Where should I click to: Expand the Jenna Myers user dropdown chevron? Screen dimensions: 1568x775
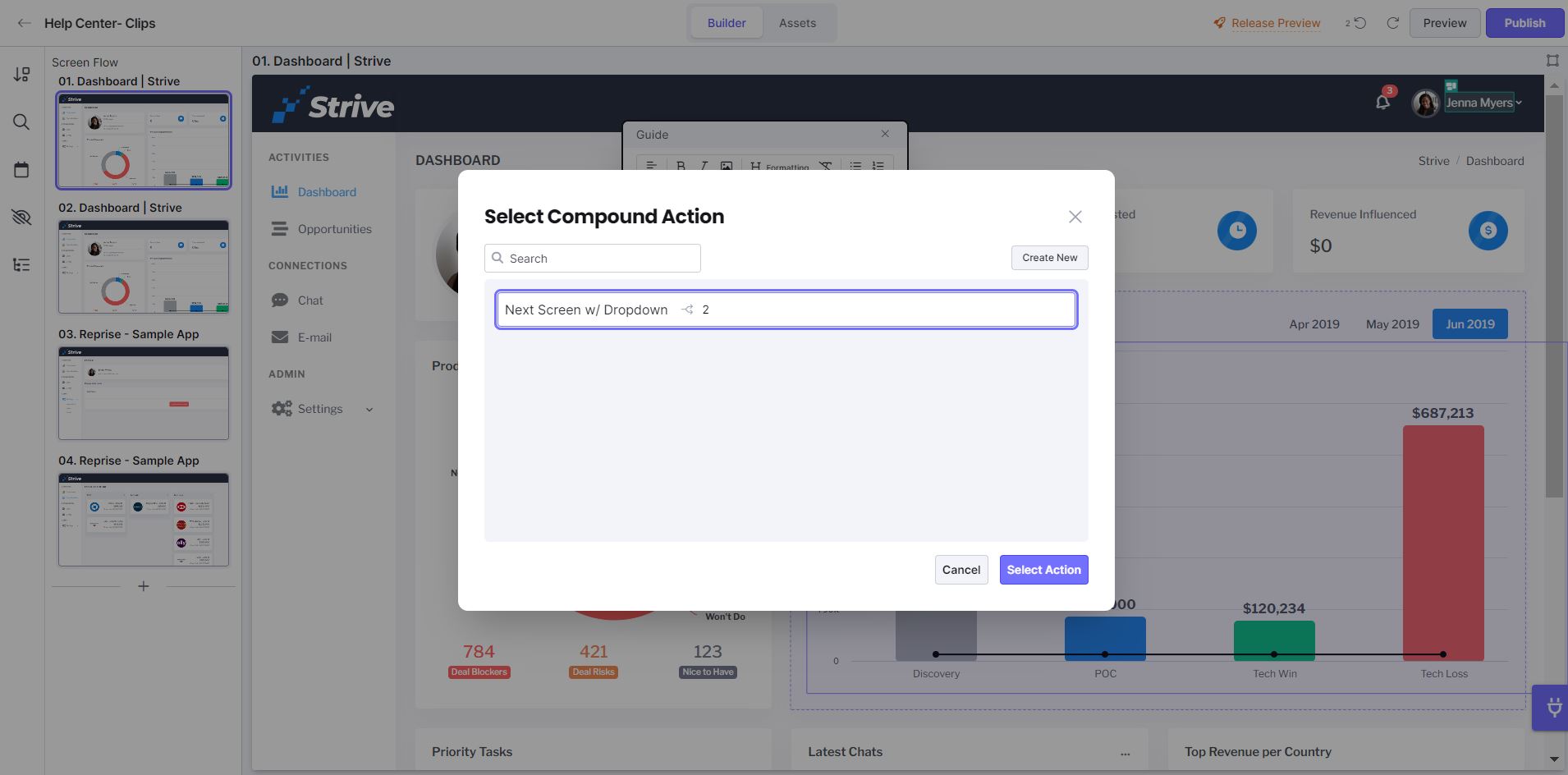pyautogui.click(x=1519, y=103)
